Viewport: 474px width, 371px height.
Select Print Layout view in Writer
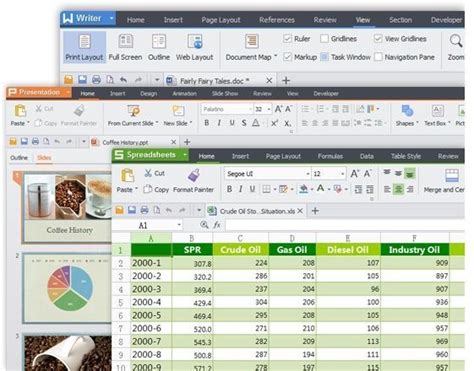[84, 47]
